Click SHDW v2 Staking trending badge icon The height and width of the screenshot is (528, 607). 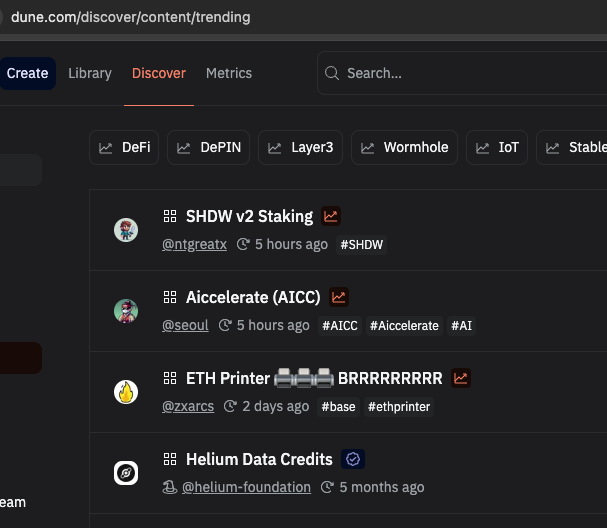pyautogui.click(x=331, y=216)
